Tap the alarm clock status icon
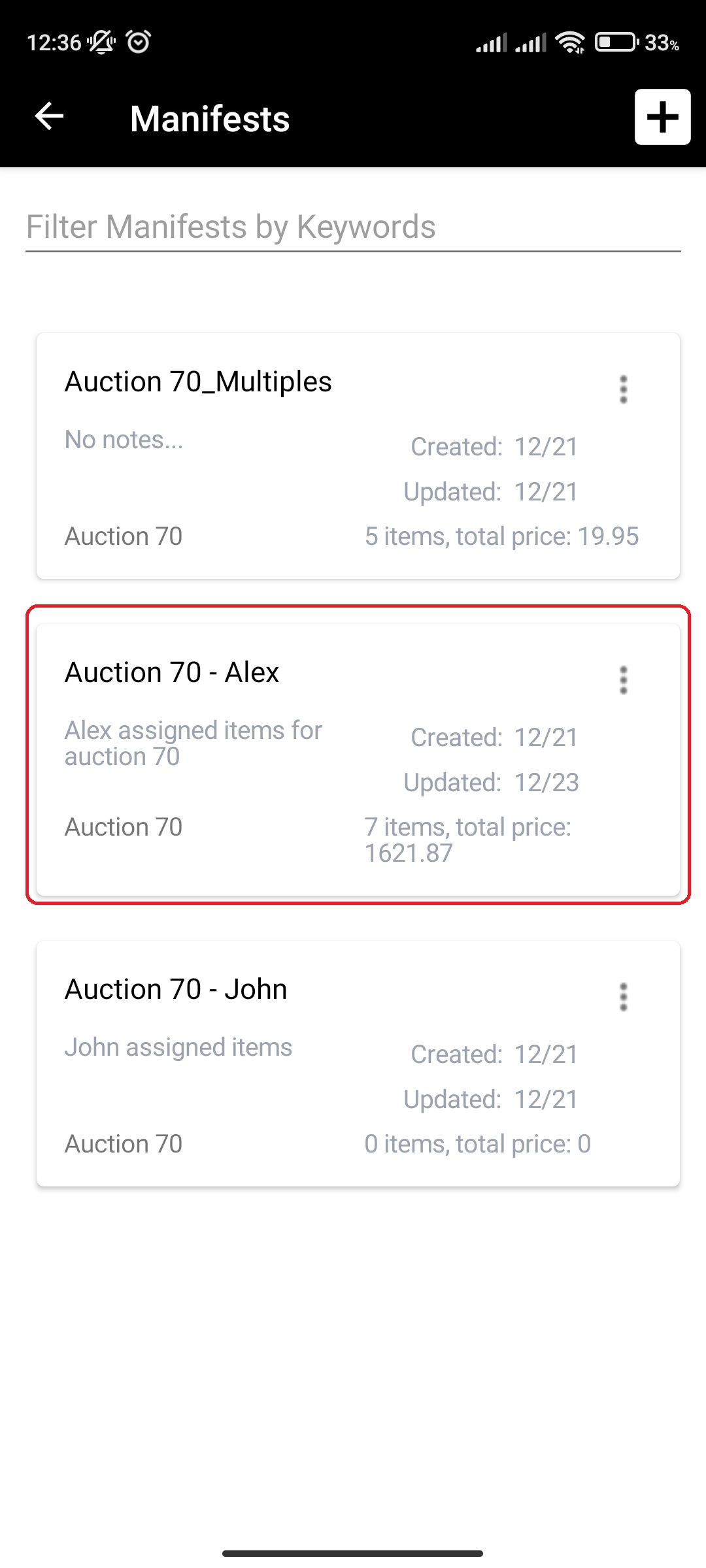706x1568 pixels. tap(139, 42)
